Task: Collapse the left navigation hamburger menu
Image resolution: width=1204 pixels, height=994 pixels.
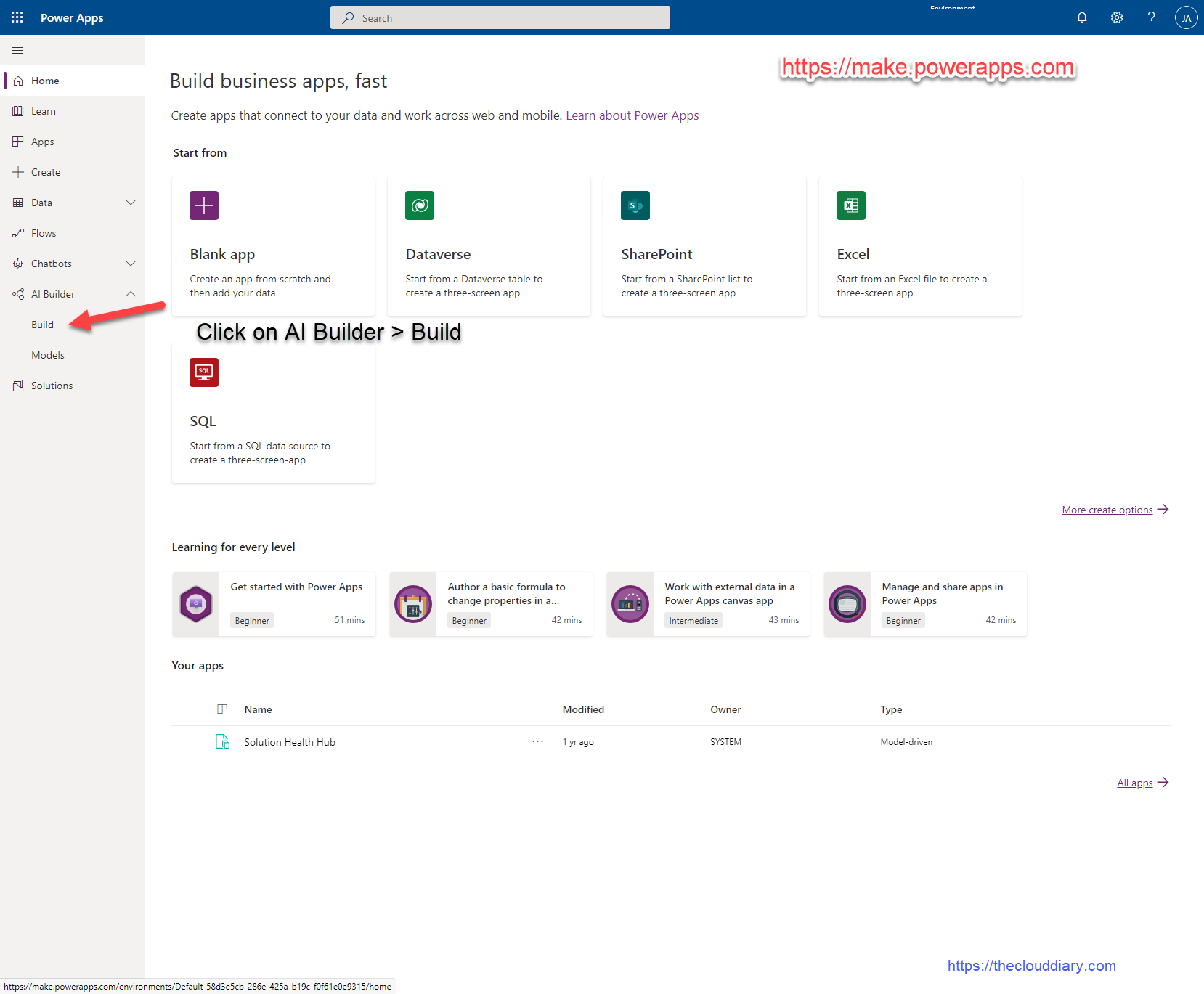Action: pyautogui.click(x=17, y=51)
